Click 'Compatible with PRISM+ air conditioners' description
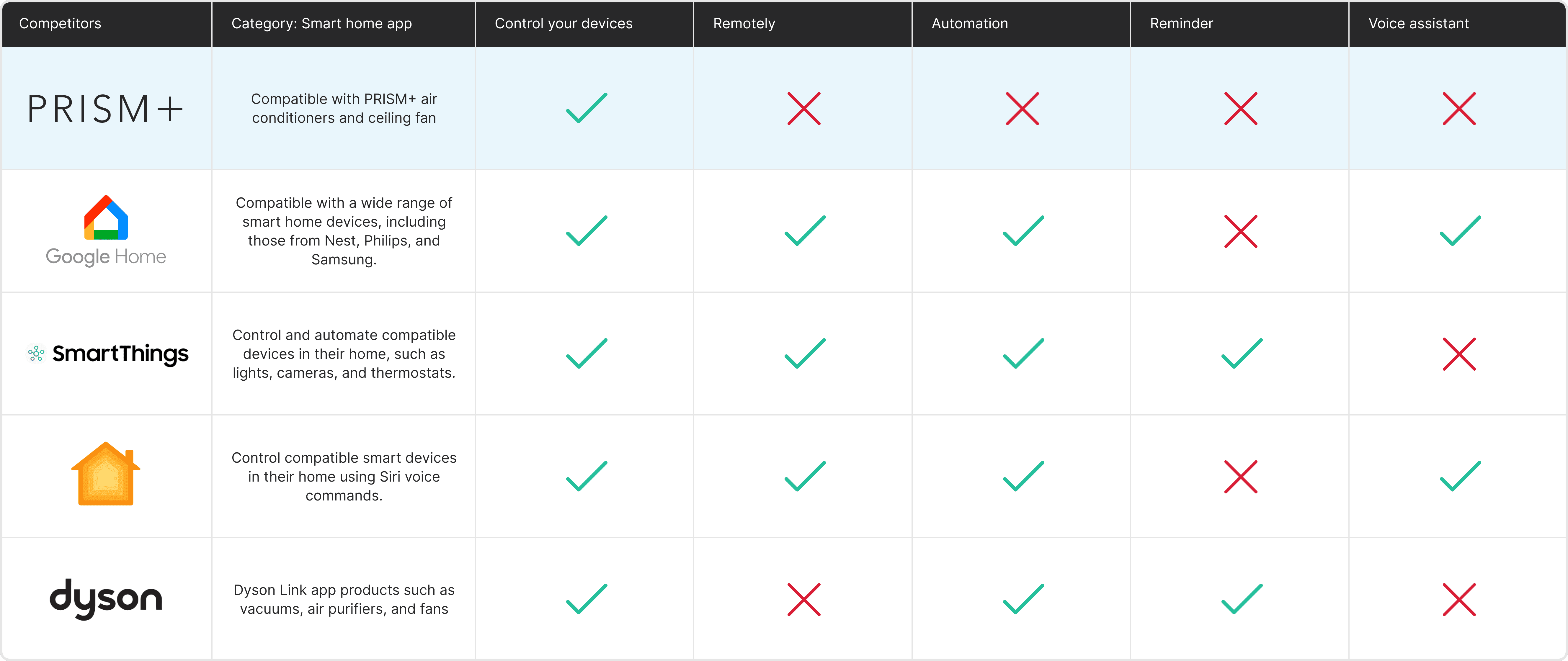The image size is (1568, 661). pyautogui.click(x=344, y=108)
